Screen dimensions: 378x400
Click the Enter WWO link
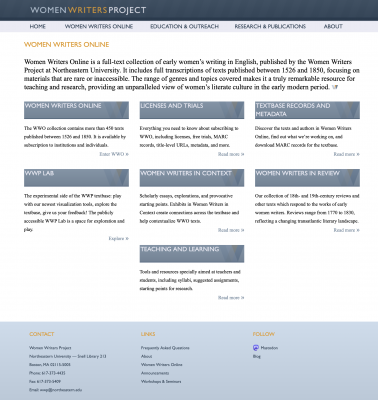click(x=114, y=154)
